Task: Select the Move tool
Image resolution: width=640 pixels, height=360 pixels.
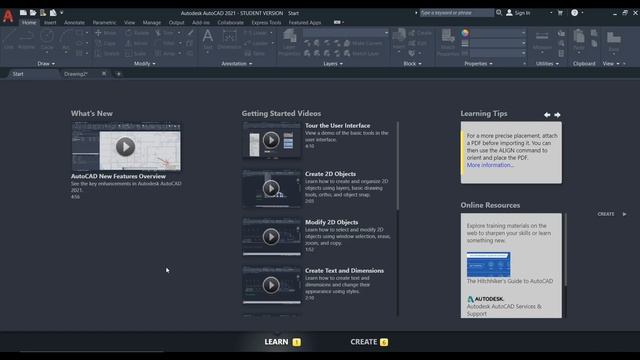Action: [106, 33]
